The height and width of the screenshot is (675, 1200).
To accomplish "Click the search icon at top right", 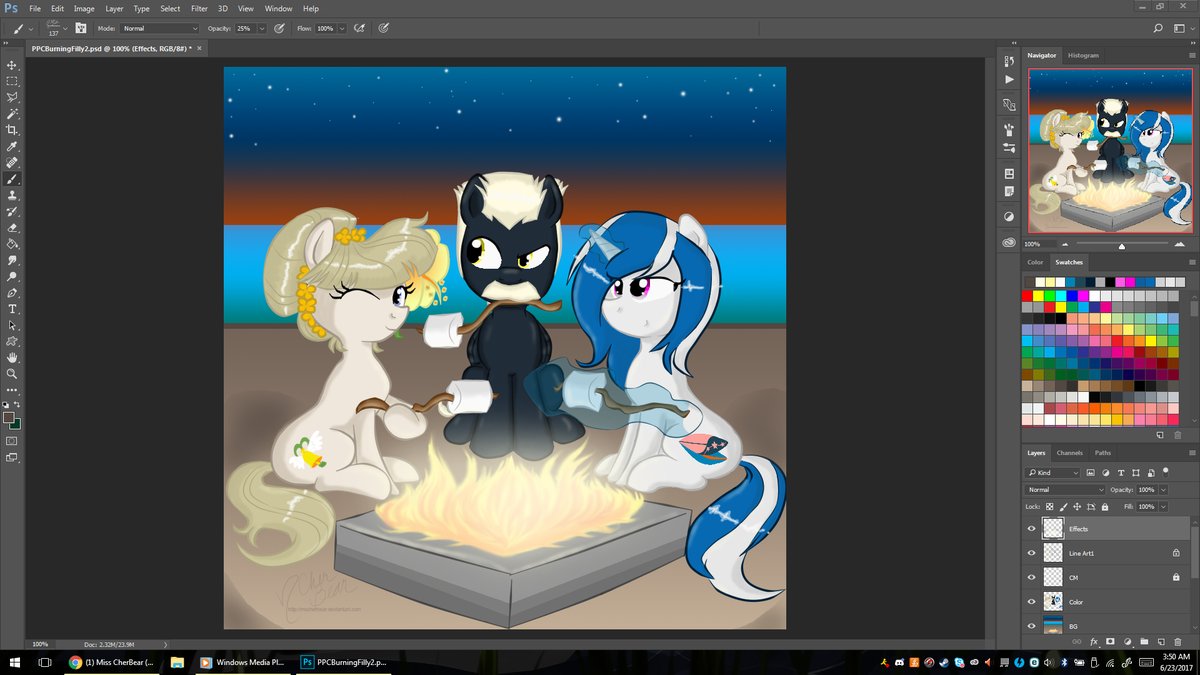I will pos(1158,28).
